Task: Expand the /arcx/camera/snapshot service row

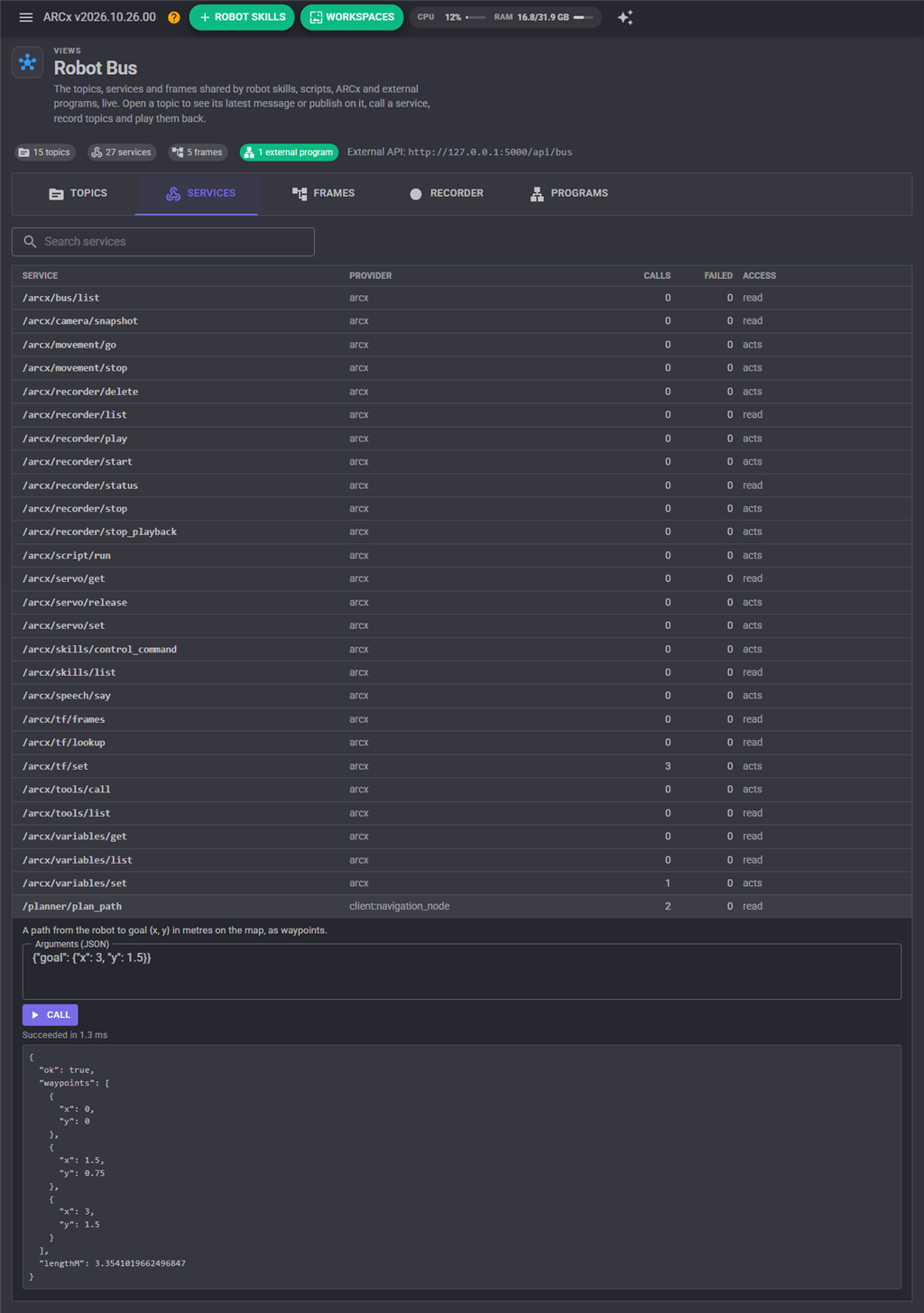Action: click(x=462, y=321)
